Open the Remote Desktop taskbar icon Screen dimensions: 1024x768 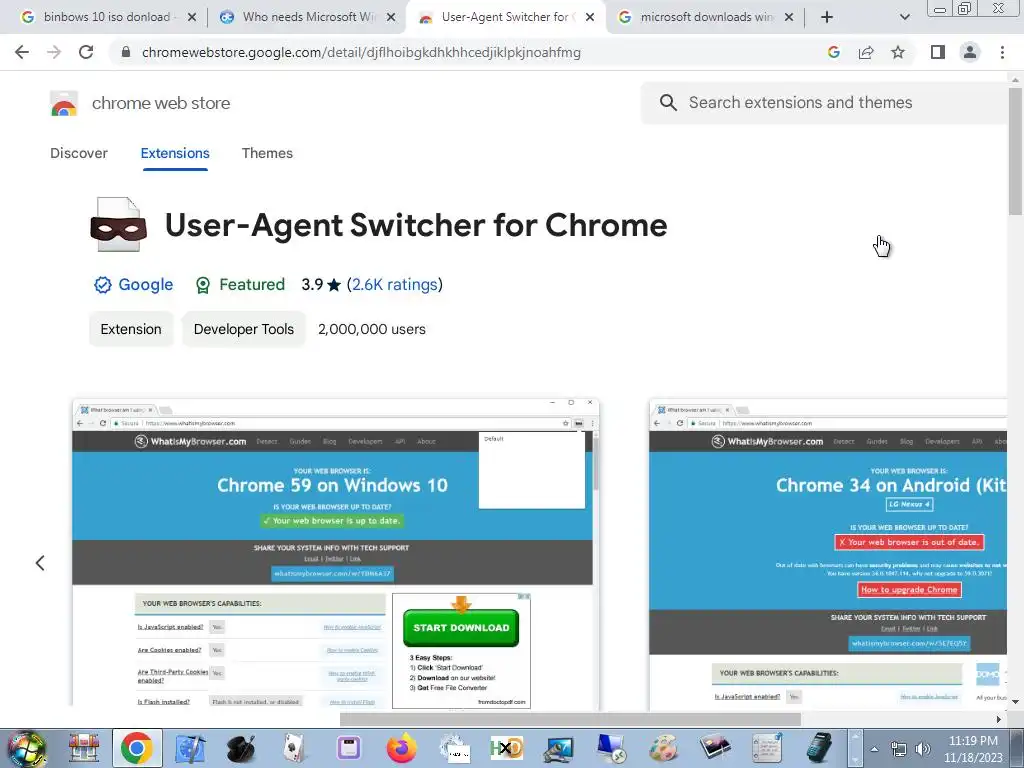611,748
